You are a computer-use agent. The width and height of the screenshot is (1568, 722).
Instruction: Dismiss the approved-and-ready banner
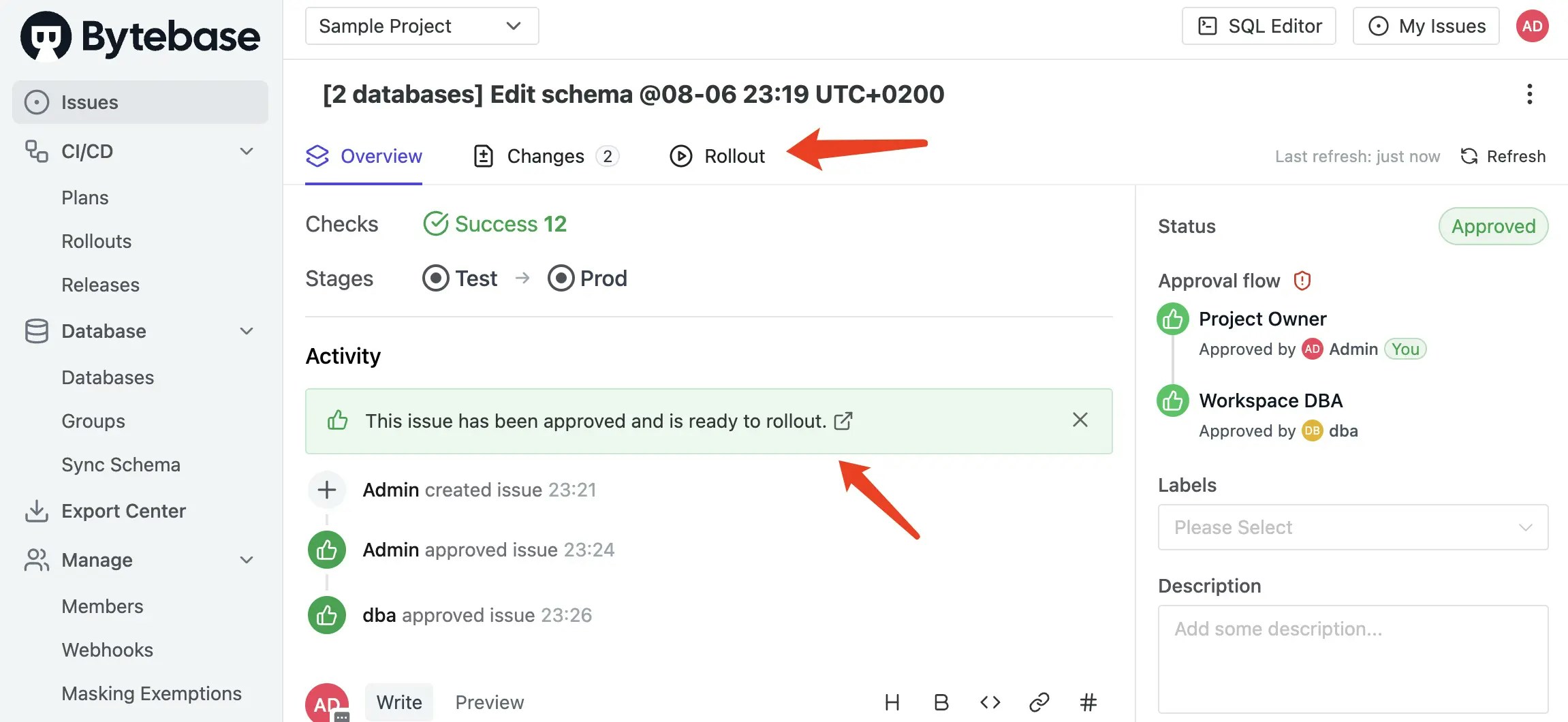click(1080, 420)
